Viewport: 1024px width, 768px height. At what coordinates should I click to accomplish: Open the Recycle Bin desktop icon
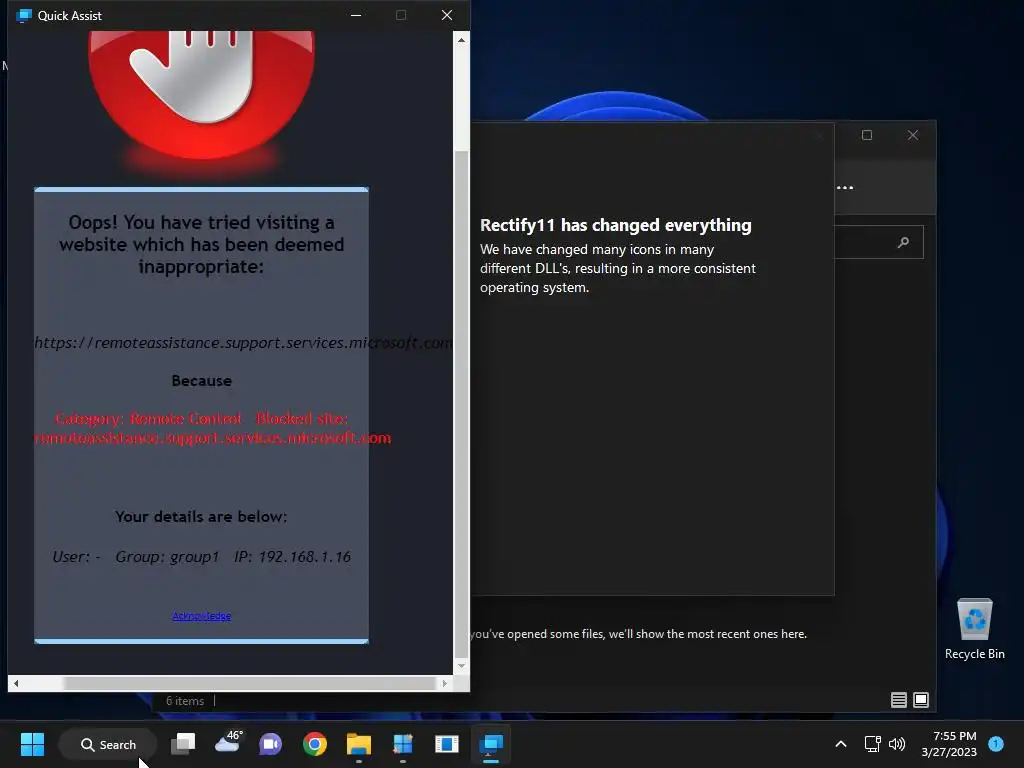point(974,630)
